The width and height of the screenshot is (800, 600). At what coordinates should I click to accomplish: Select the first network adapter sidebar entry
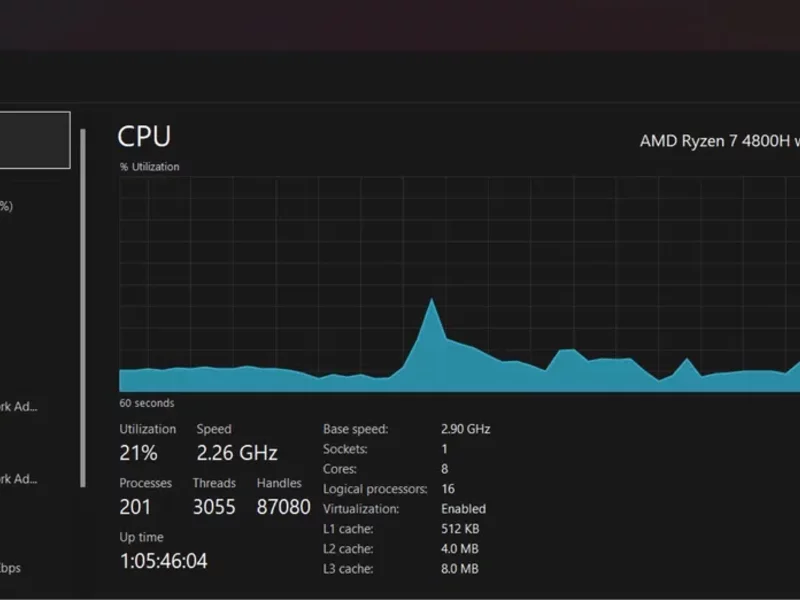(19, 407)
